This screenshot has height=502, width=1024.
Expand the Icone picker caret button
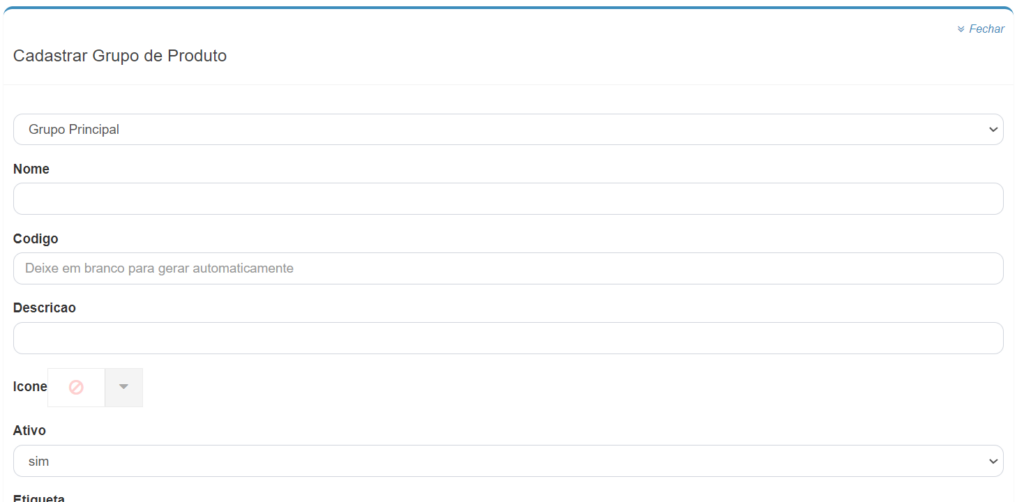pos(124,388)
